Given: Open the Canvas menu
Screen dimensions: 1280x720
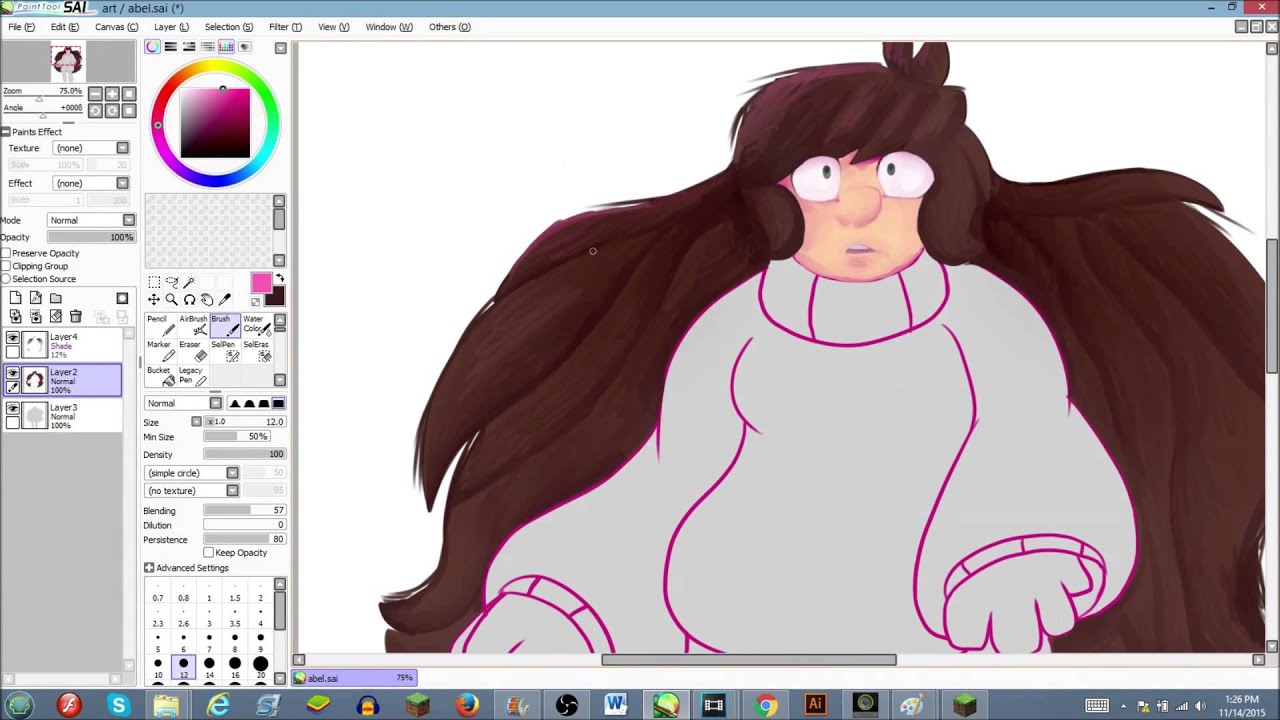Looking at the screenshot, I should (117, 27).
